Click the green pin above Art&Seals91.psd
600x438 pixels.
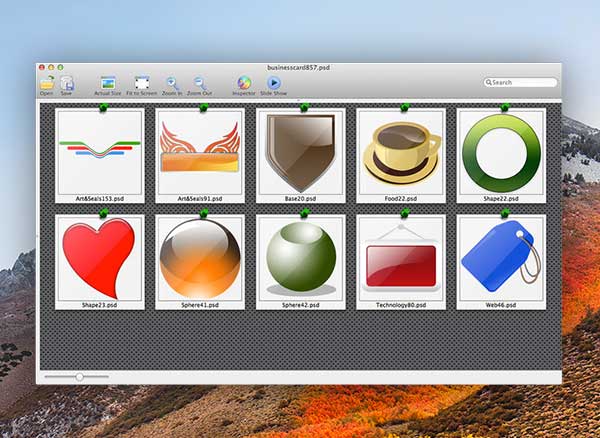tap(204, 107)
